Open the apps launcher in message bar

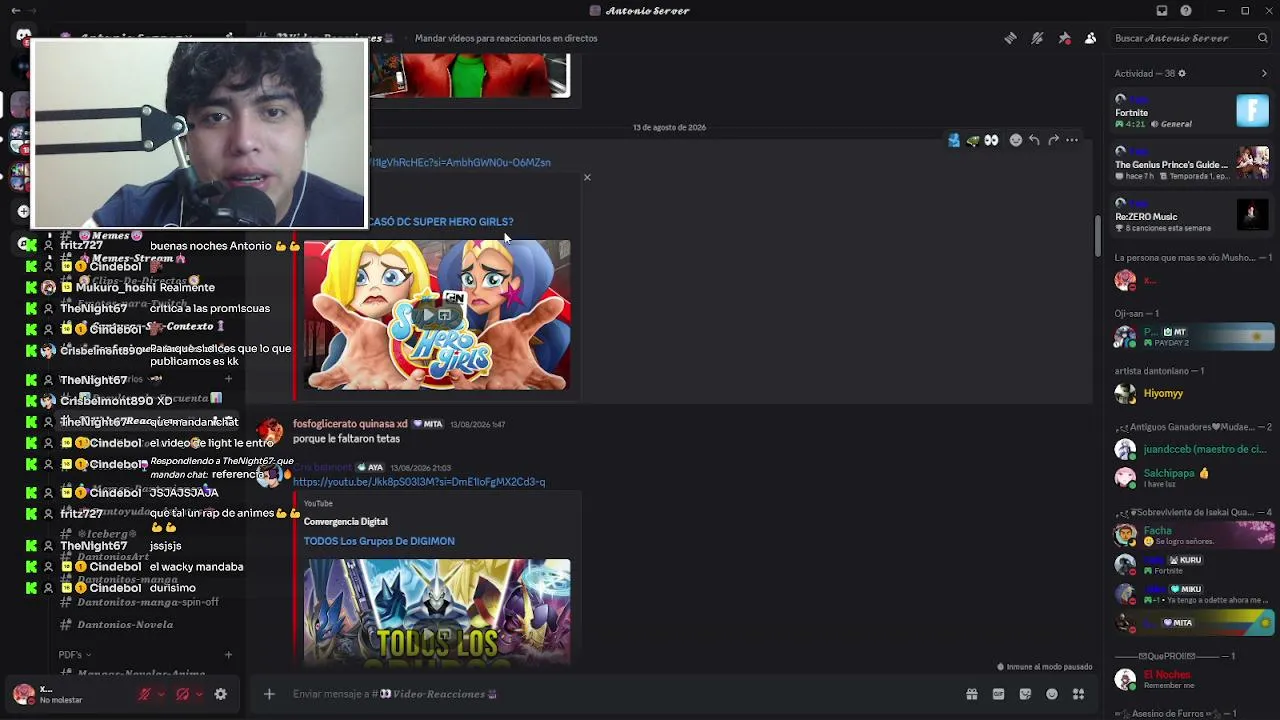click(x=1078, y=694)
